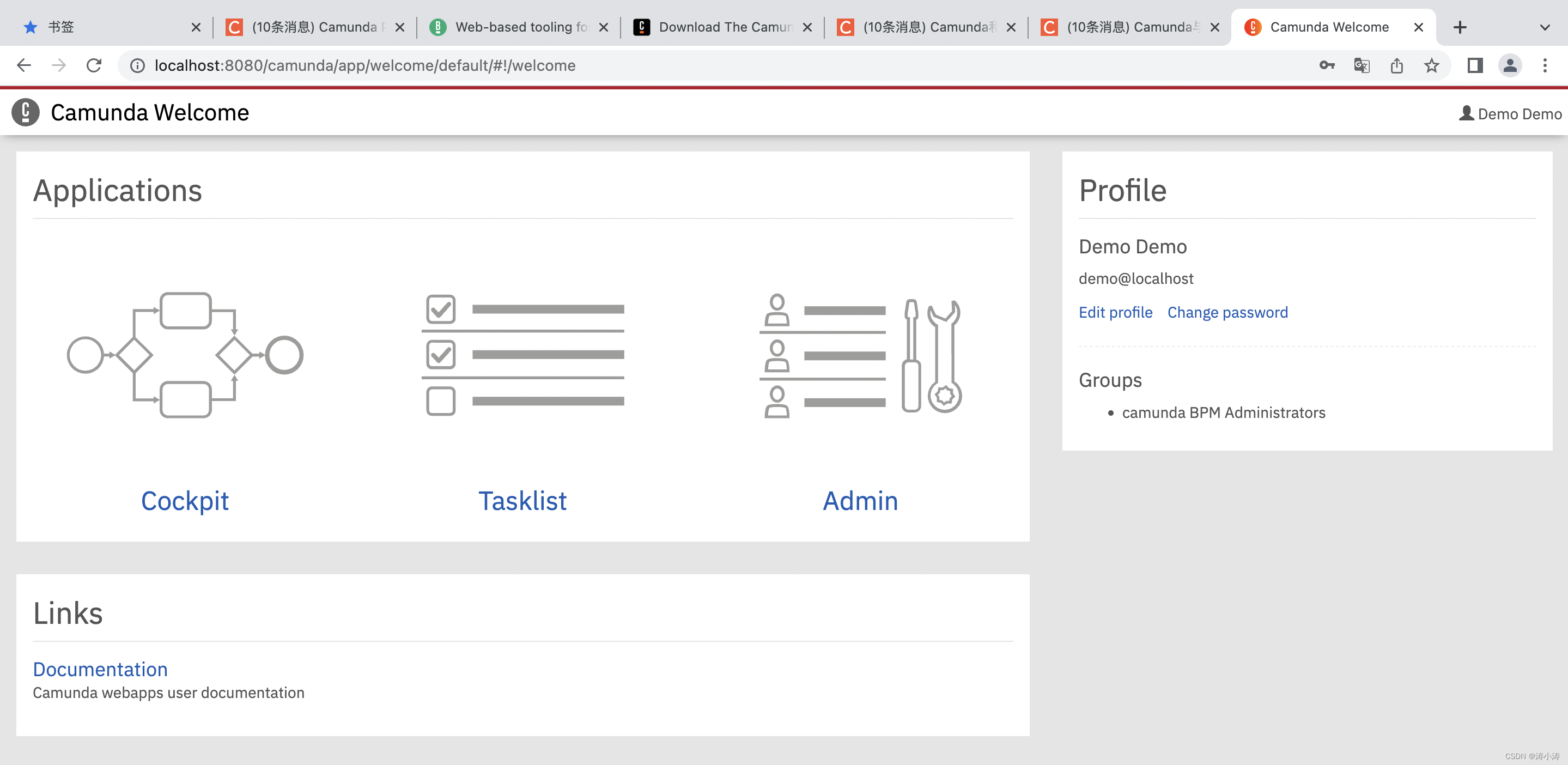1568x765 pixels.
Task: Click Change password link
Action: coord(1227,312)
